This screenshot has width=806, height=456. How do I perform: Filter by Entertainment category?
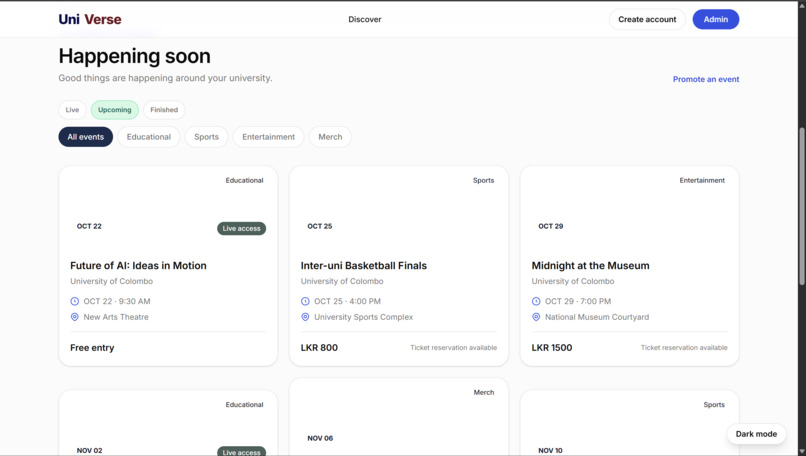268,137
